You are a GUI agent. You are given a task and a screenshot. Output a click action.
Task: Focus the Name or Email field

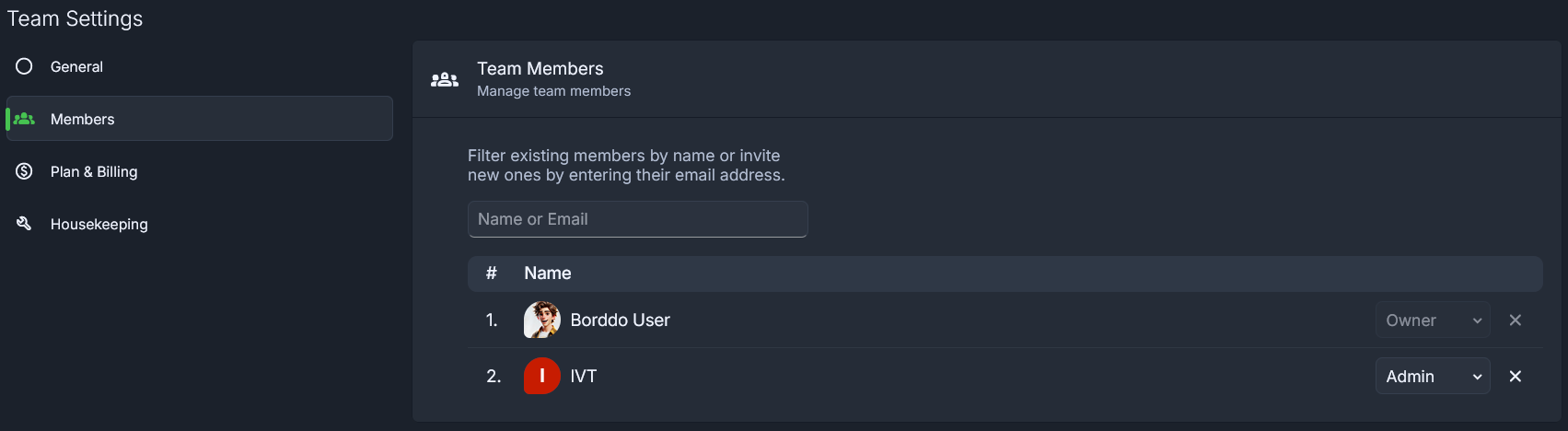637,219
